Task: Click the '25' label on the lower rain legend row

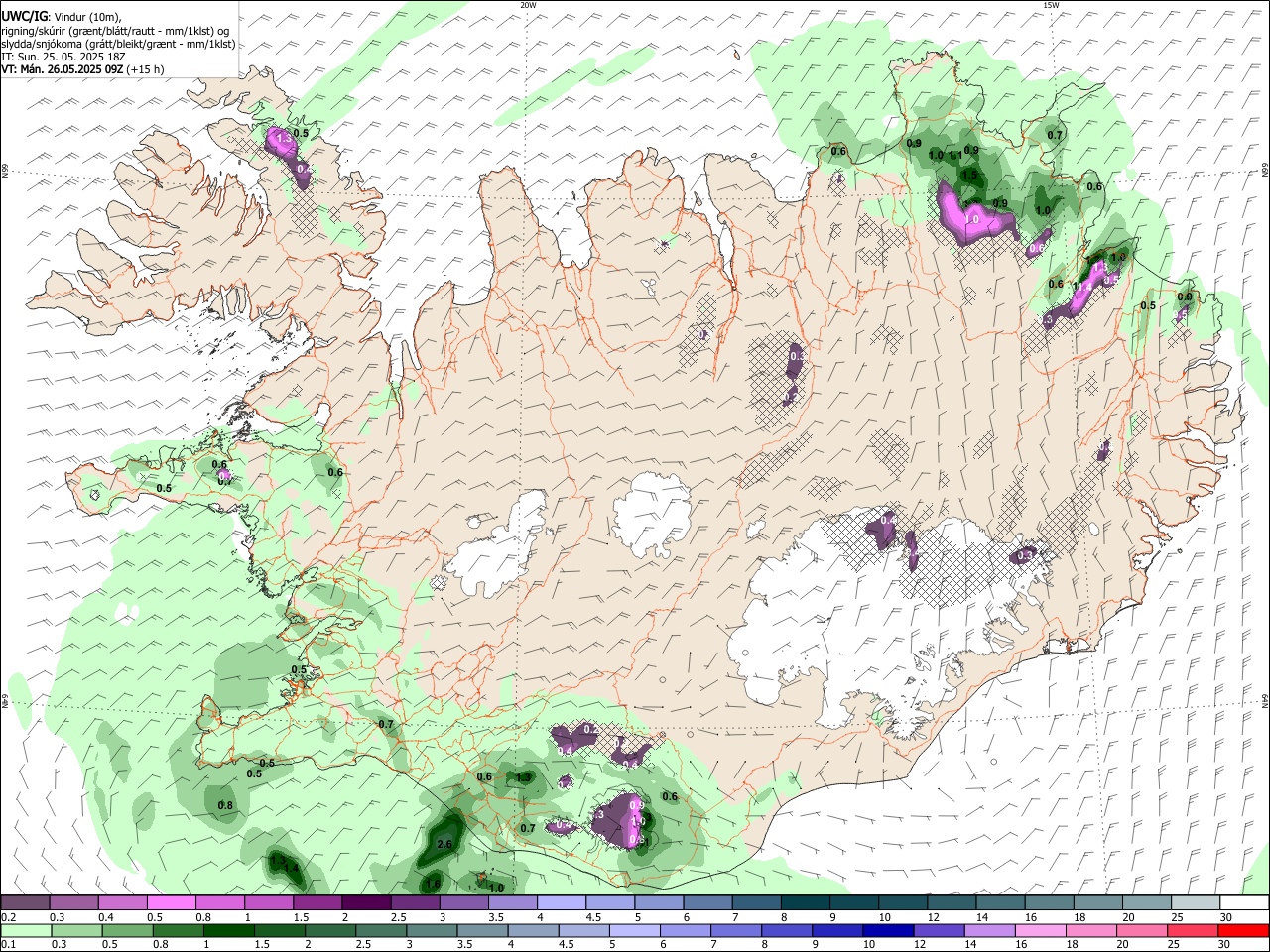Action: pos(1176,944)
